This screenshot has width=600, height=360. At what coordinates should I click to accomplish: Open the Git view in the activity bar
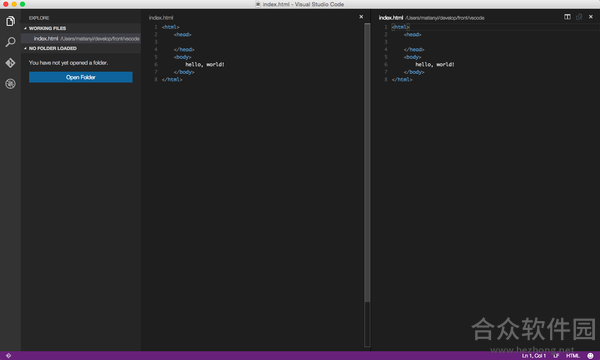(x=10, y=63)
